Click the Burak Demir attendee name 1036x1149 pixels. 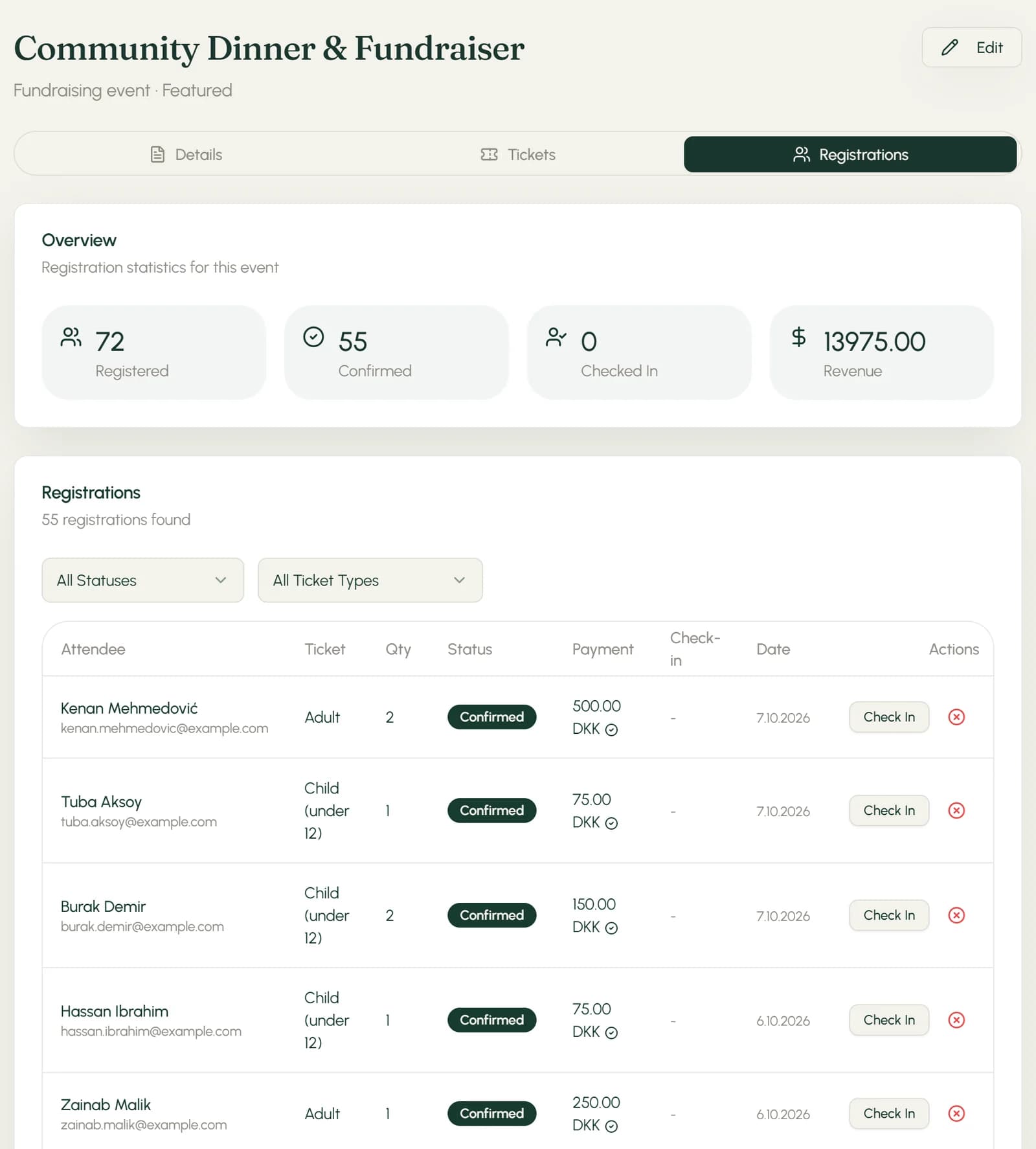coord(103,906)
